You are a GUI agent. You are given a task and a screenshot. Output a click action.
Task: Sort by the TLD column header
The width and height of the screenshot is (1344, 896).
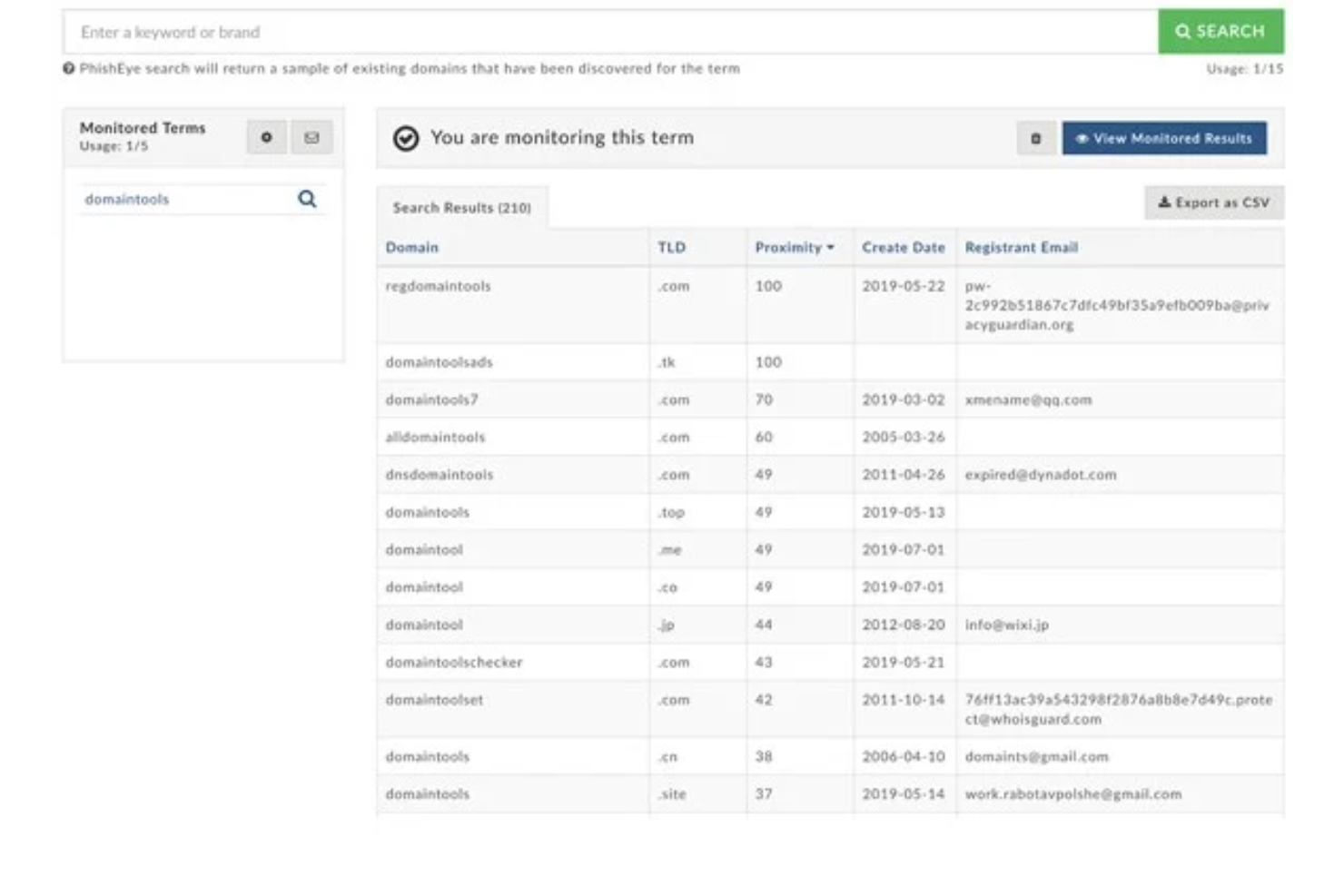pos(672,247)
